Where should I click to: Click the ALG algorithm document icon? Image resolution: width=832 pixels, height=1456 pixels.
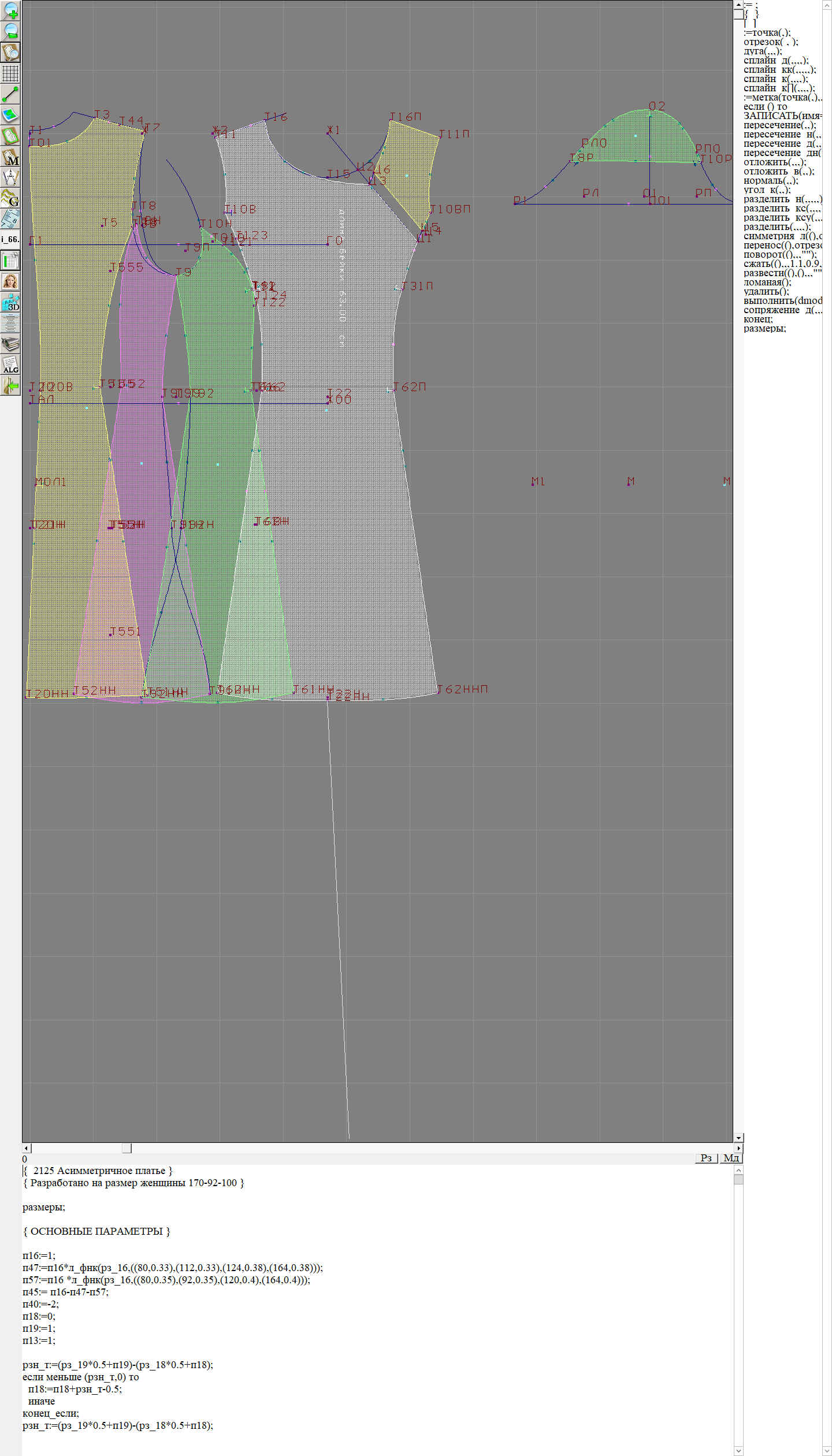[10, 365]
